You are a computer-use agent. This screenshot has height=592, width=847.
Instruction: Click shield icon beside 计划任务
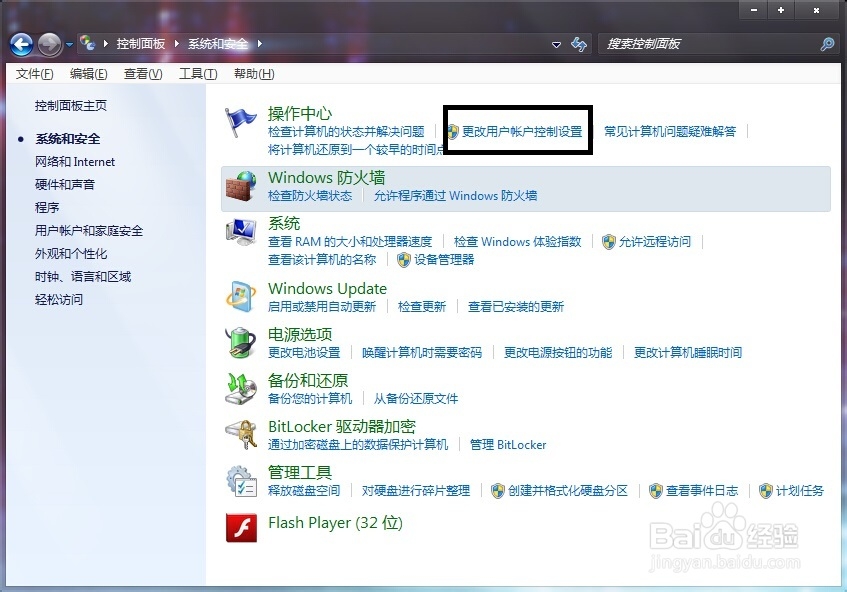click(765, 490)
